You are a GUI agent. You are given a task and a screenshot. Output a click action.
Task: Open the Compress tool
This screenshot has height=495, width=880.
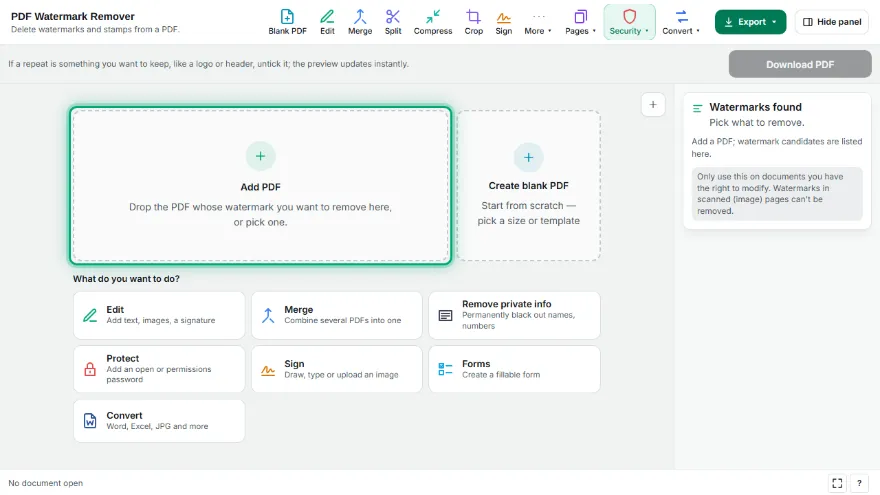tap(433, 22)
